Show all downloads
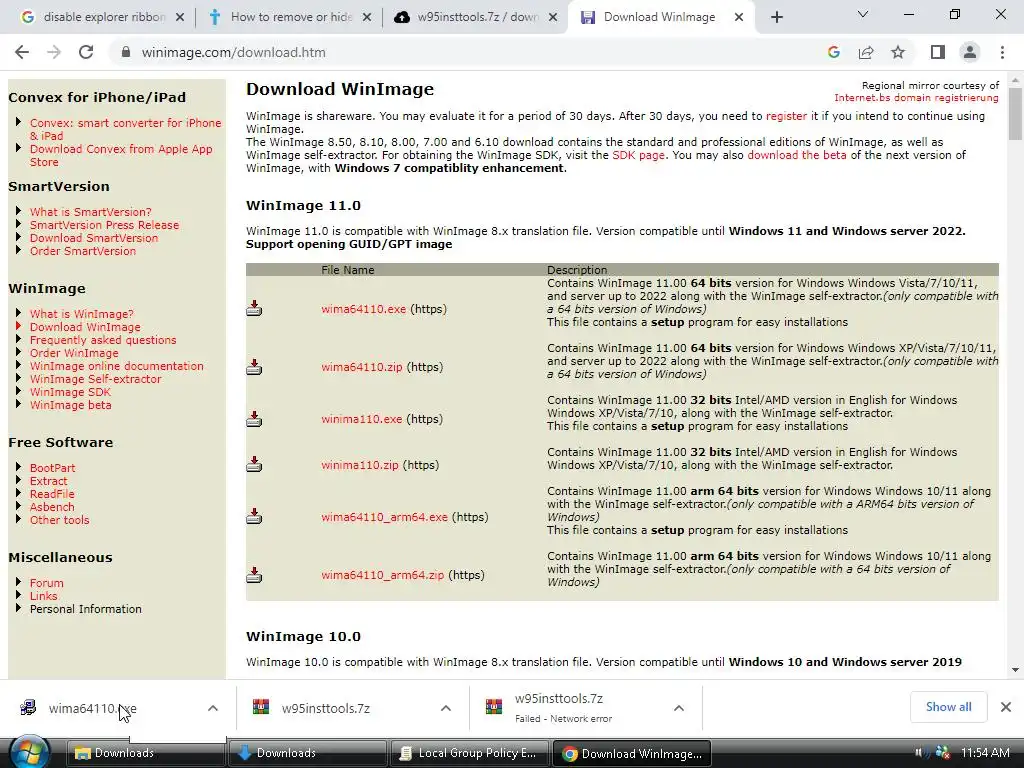The image size is (1024, 768). click(948, 707)
